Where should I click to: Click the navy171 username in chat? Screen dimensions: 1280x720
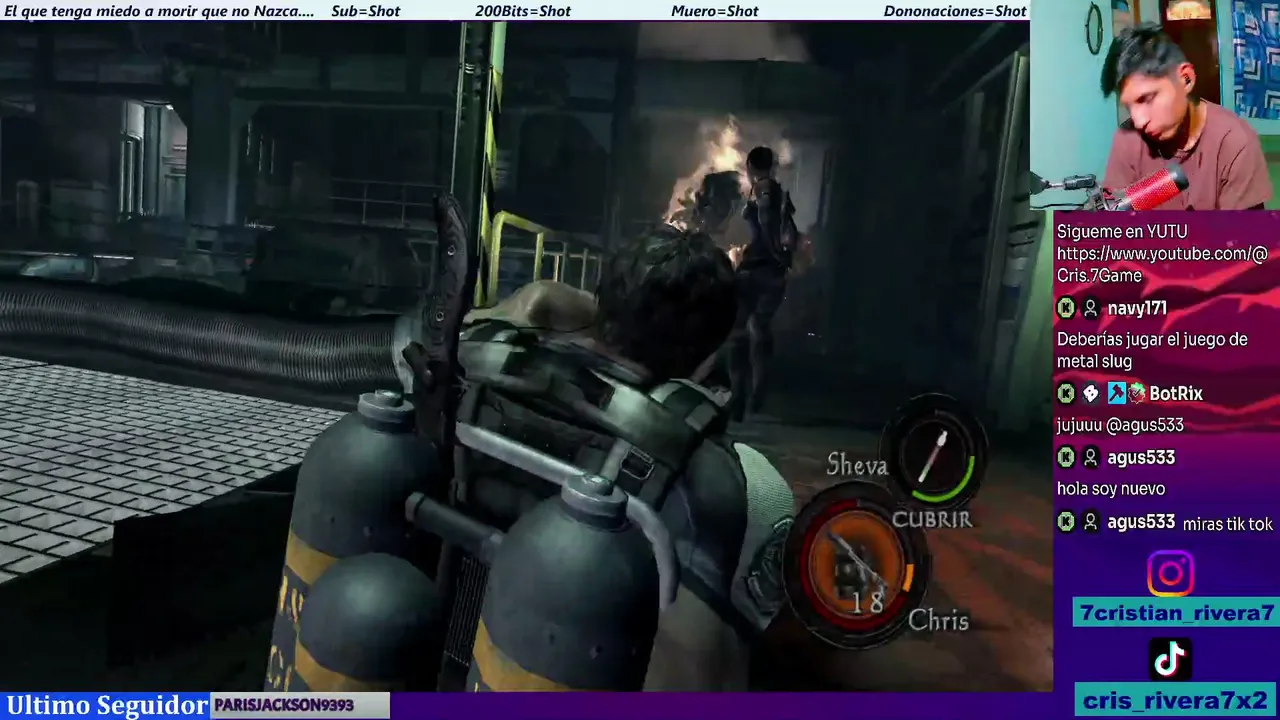[1137, 308]
